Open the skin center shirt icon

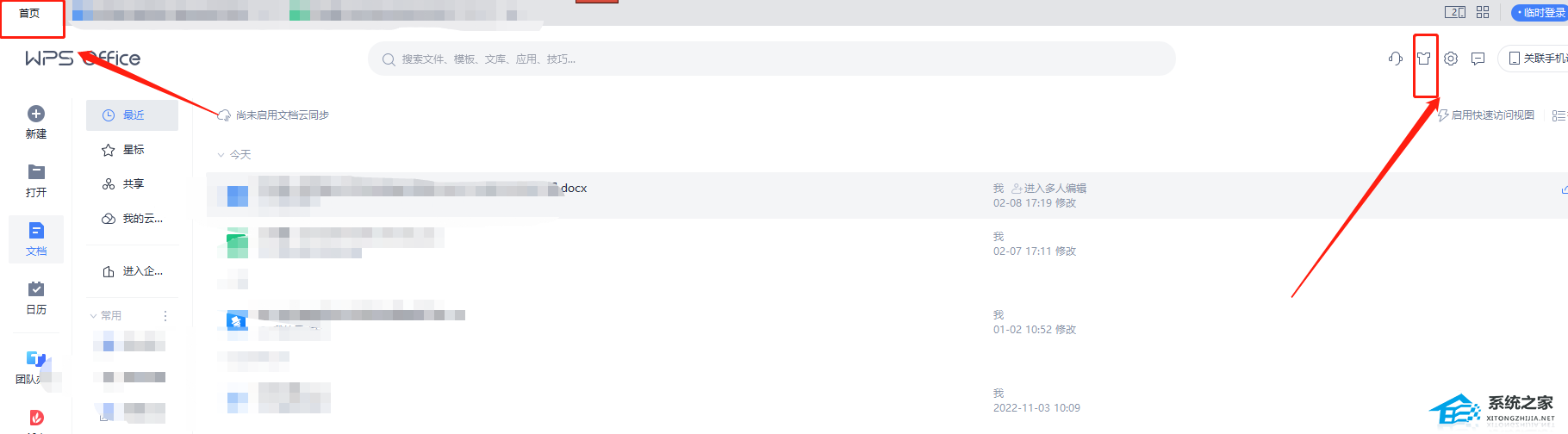pos(1424,59)
